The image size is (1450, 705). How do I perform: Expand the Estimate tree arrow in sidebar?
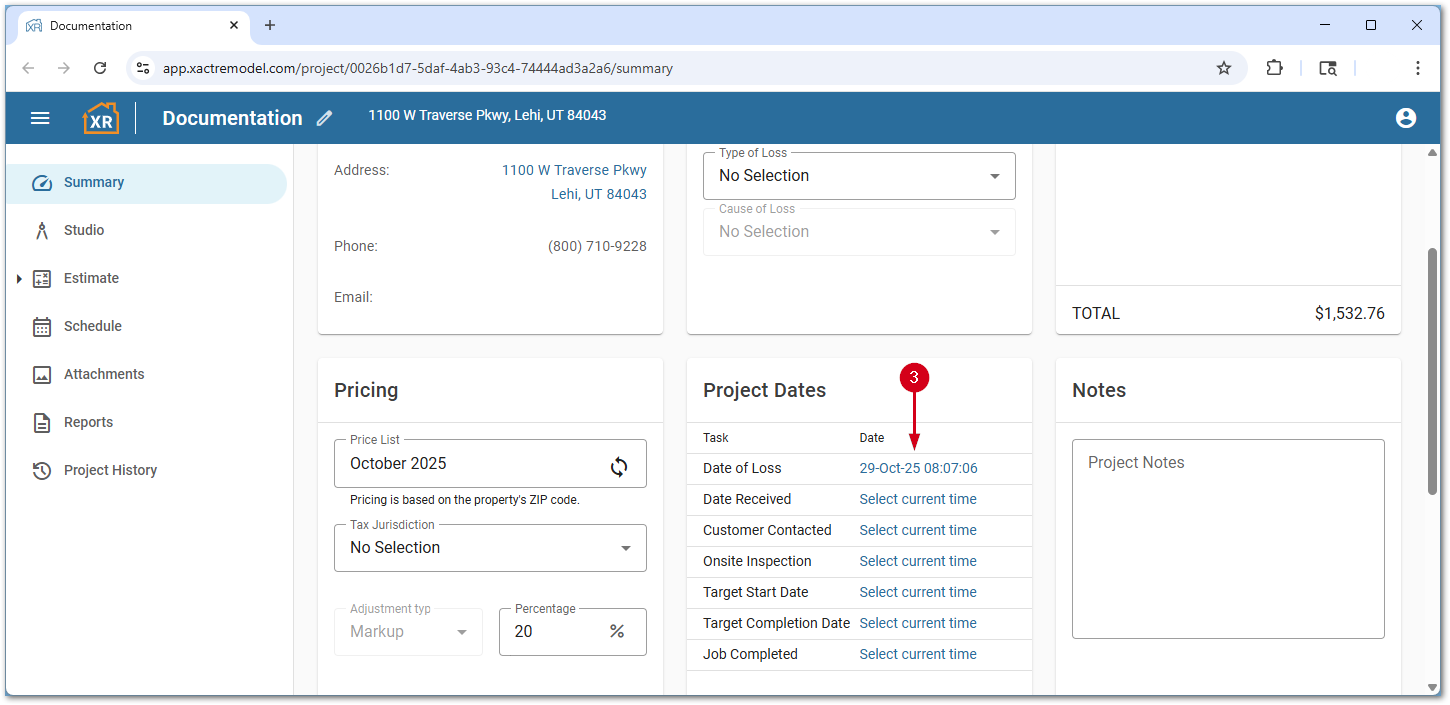click(19, 279)
